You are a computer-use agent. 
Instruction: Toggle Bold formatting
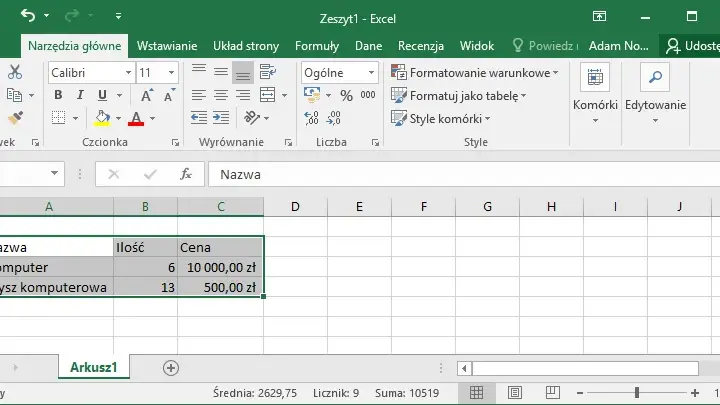58,95
